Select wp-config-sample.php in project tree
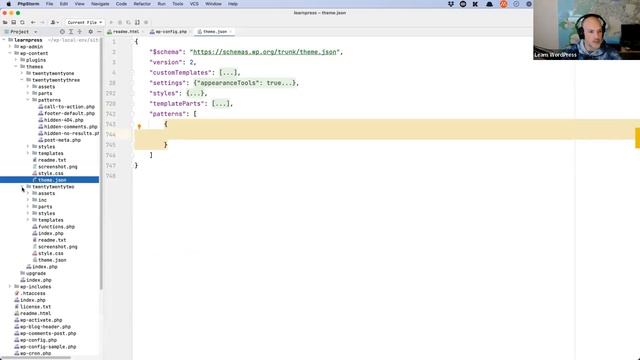This screenshot has width=640, height=360. (x=48, y=347)
